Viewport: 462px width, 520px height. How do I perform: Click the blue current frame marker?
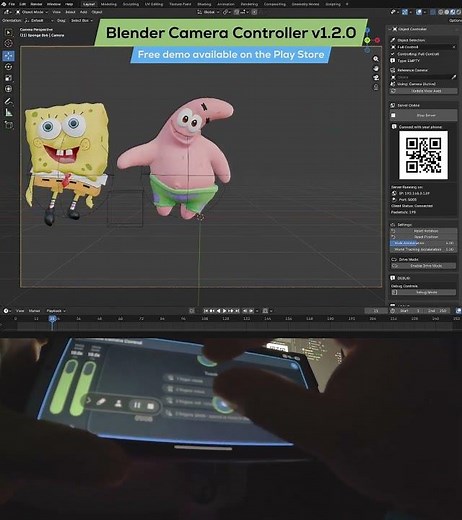click(x=52, y=319)
